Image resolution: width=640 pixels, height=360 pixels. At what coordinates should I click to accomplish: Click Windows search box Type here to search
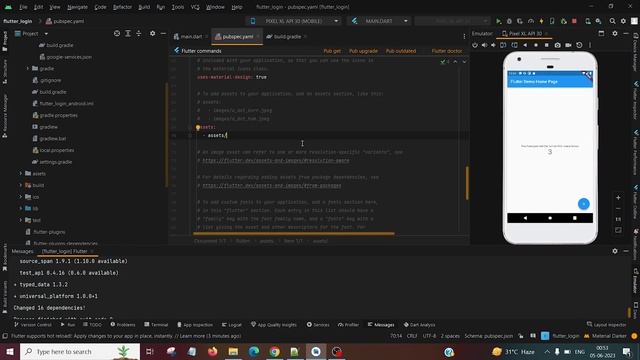click(80, 351)
